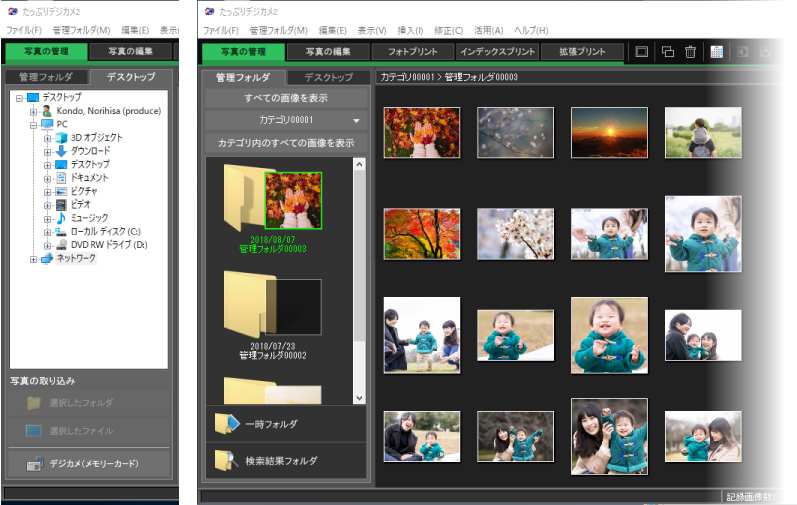Viewport: 797px width, 505px height.
Task: Click the overlapping windows icon in toolbar
Action: [x=667, y=52]
